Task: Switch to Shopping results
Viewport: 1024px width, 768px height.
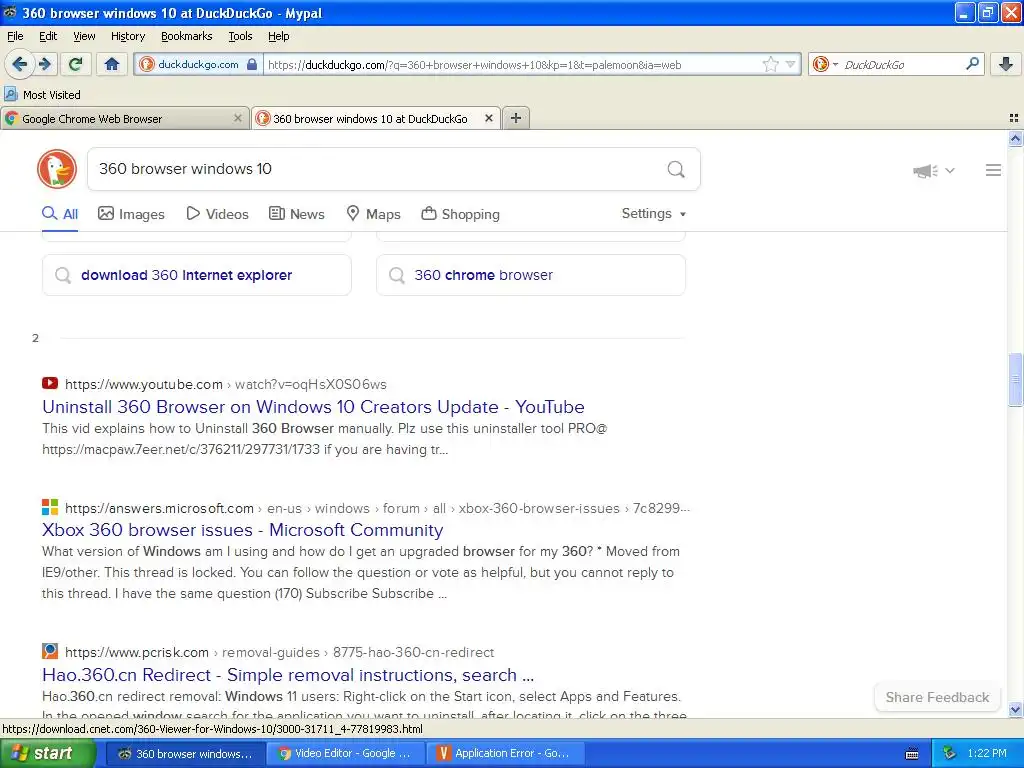Action: [460, 214]
